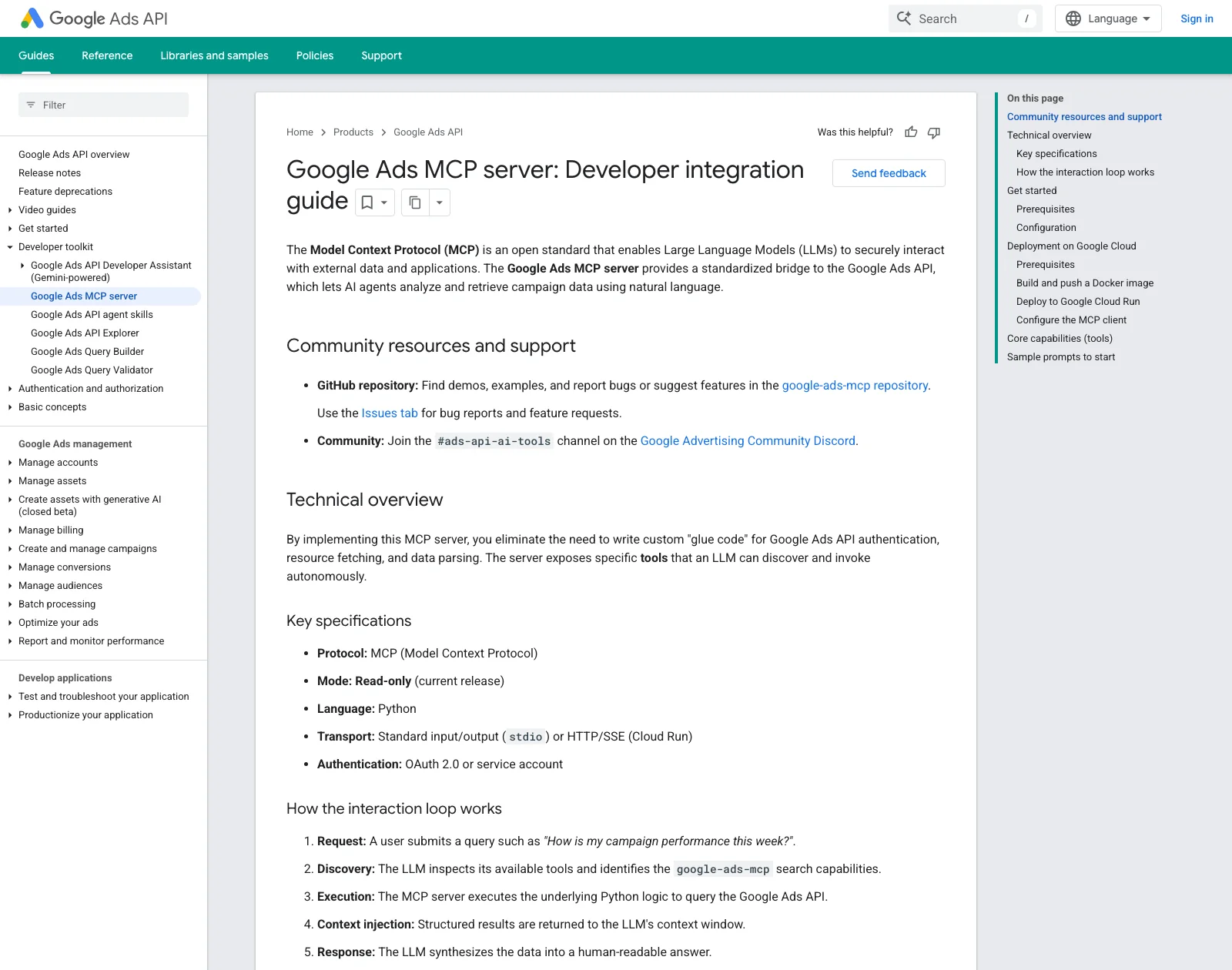
Task: Click the Send feedback button
Action: click(x=889, y=173)
